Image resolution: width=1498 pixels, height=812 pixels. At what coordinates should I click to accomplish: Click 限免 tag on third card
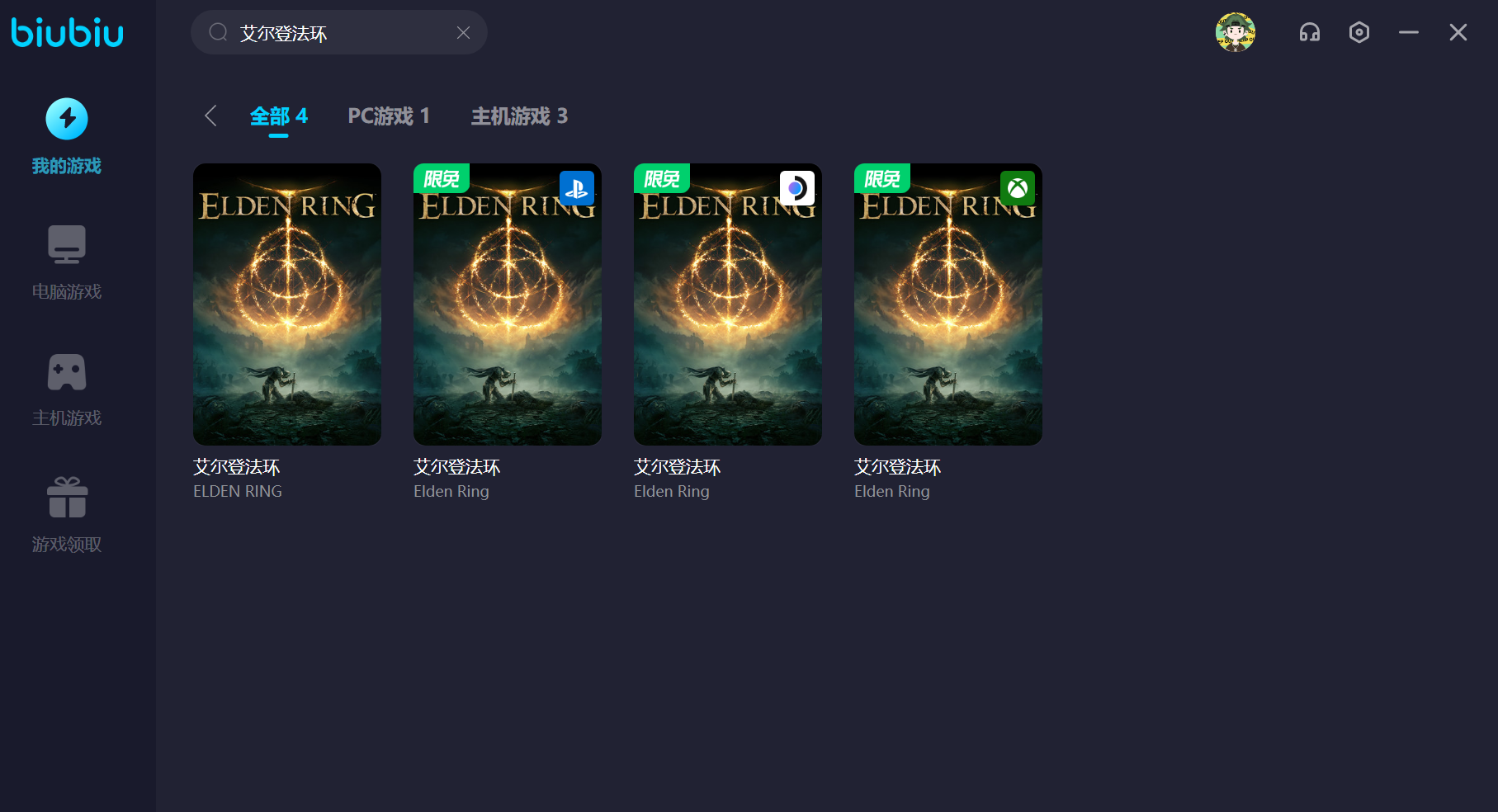coord(662,178)
